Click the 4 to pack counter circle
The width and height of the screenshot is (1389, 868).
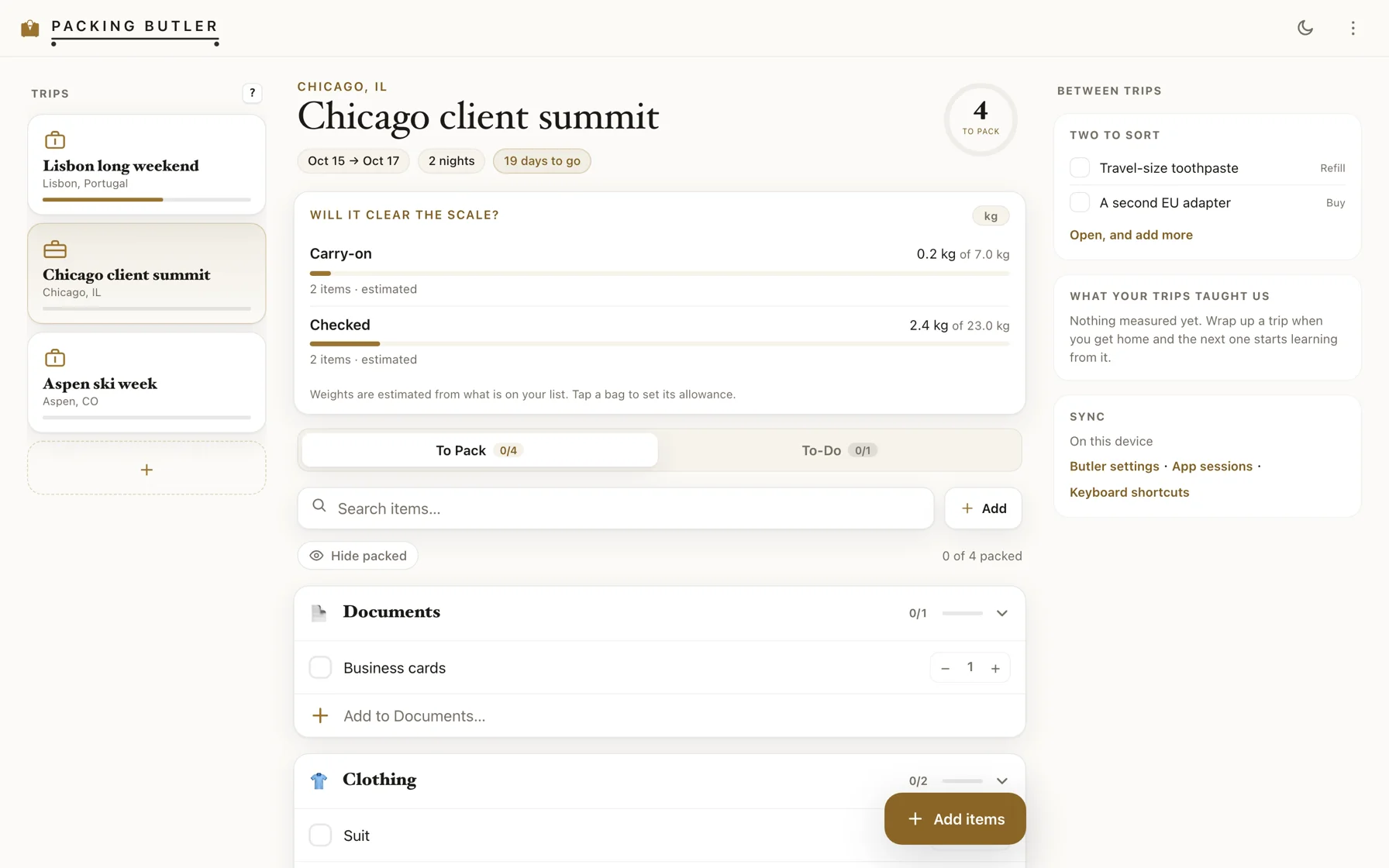(981, 119)
